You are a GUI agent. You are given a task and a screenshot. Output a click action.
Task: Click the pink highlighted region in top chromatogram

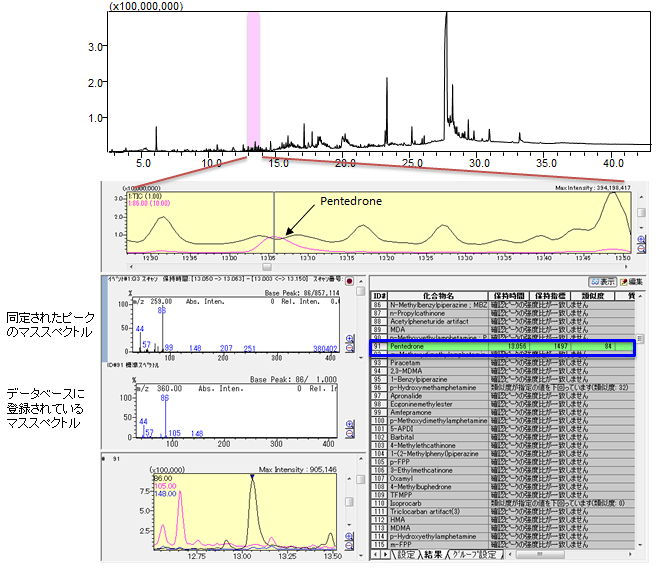tap(253, 80)
